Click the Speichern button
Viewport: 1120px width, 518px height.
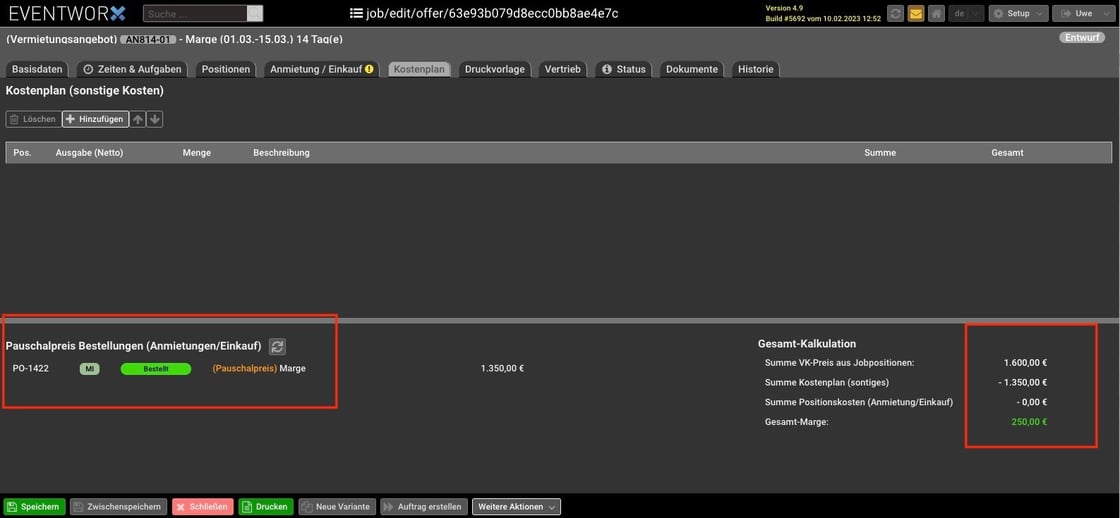pos(34,507)
